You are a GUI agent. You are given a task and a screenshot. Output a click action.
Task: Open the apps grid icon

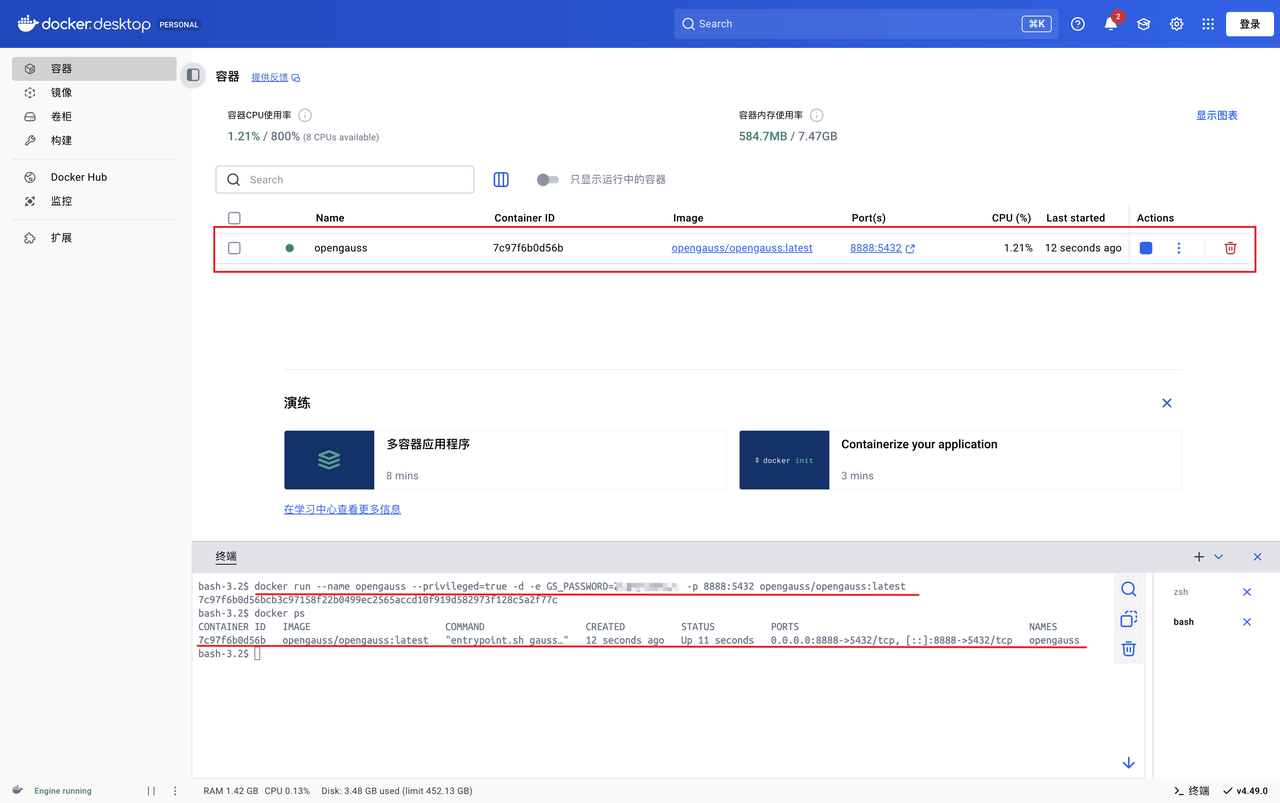coord(1208,24)
